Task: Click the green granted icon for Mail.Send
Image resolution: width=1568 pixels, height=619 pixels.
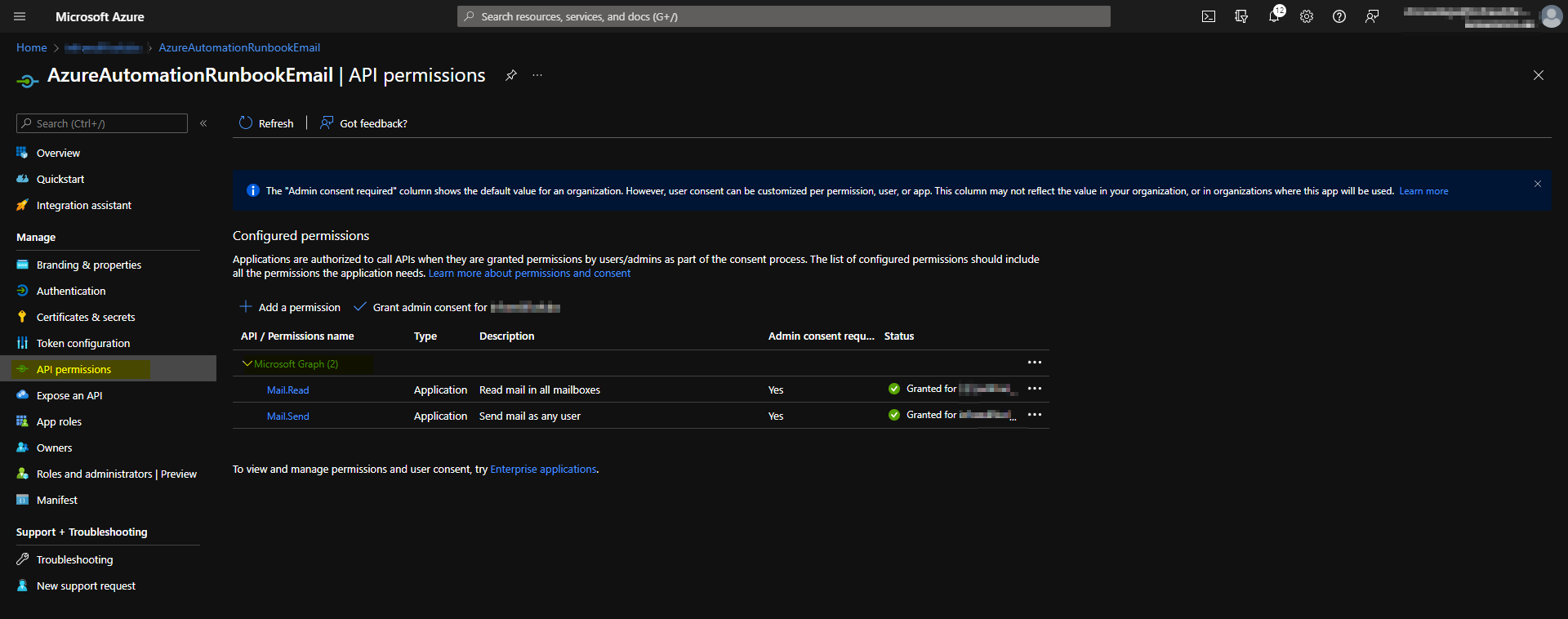Action: 894,415
